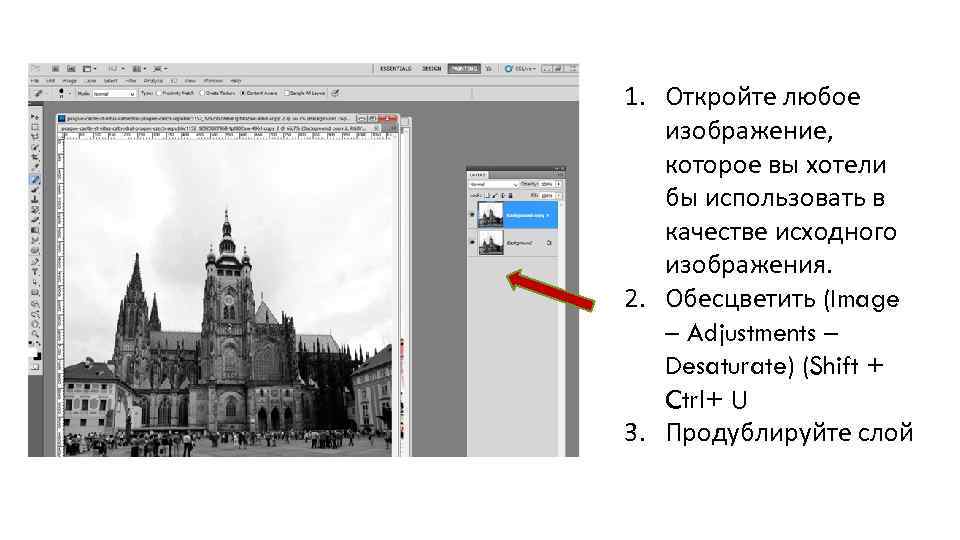Screen dimensions: 960x540
Task: Select the Zoom tool
Action: click(x=35, y=335)
